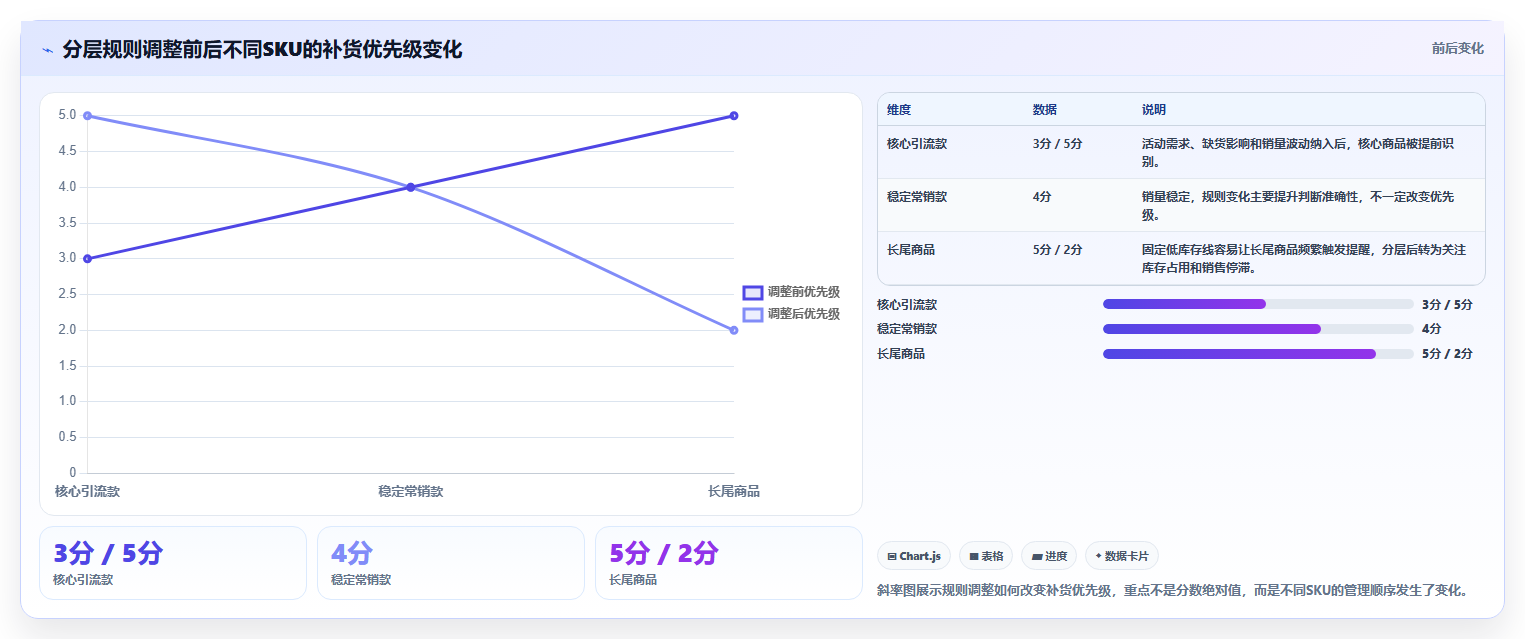Viewport: 1525px width, 639px height.
Task: Click the 核心引流款 label of the progress list
Action: [907, 304]
